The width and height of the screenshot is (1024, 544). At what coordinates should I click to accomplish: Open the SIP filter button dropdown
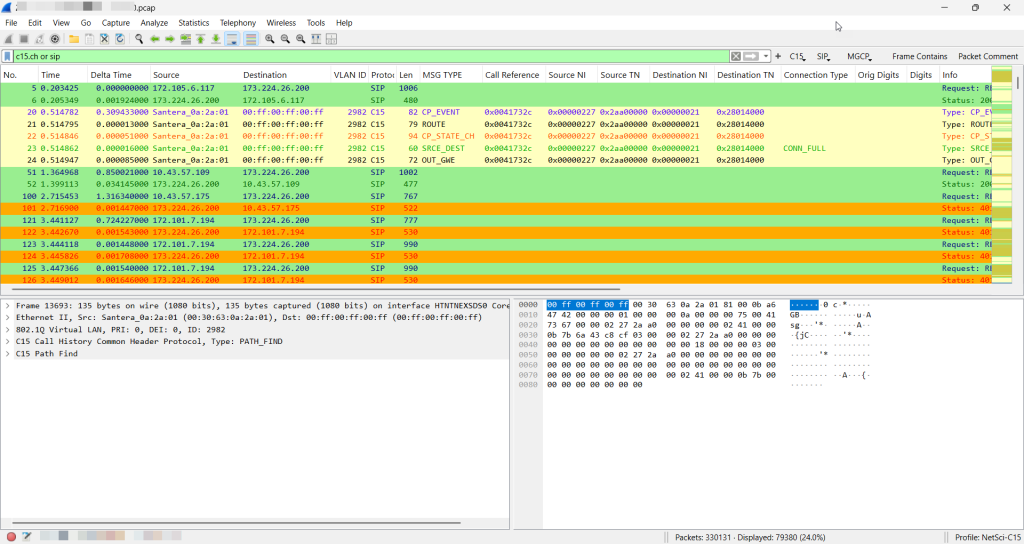coord(825,57)
